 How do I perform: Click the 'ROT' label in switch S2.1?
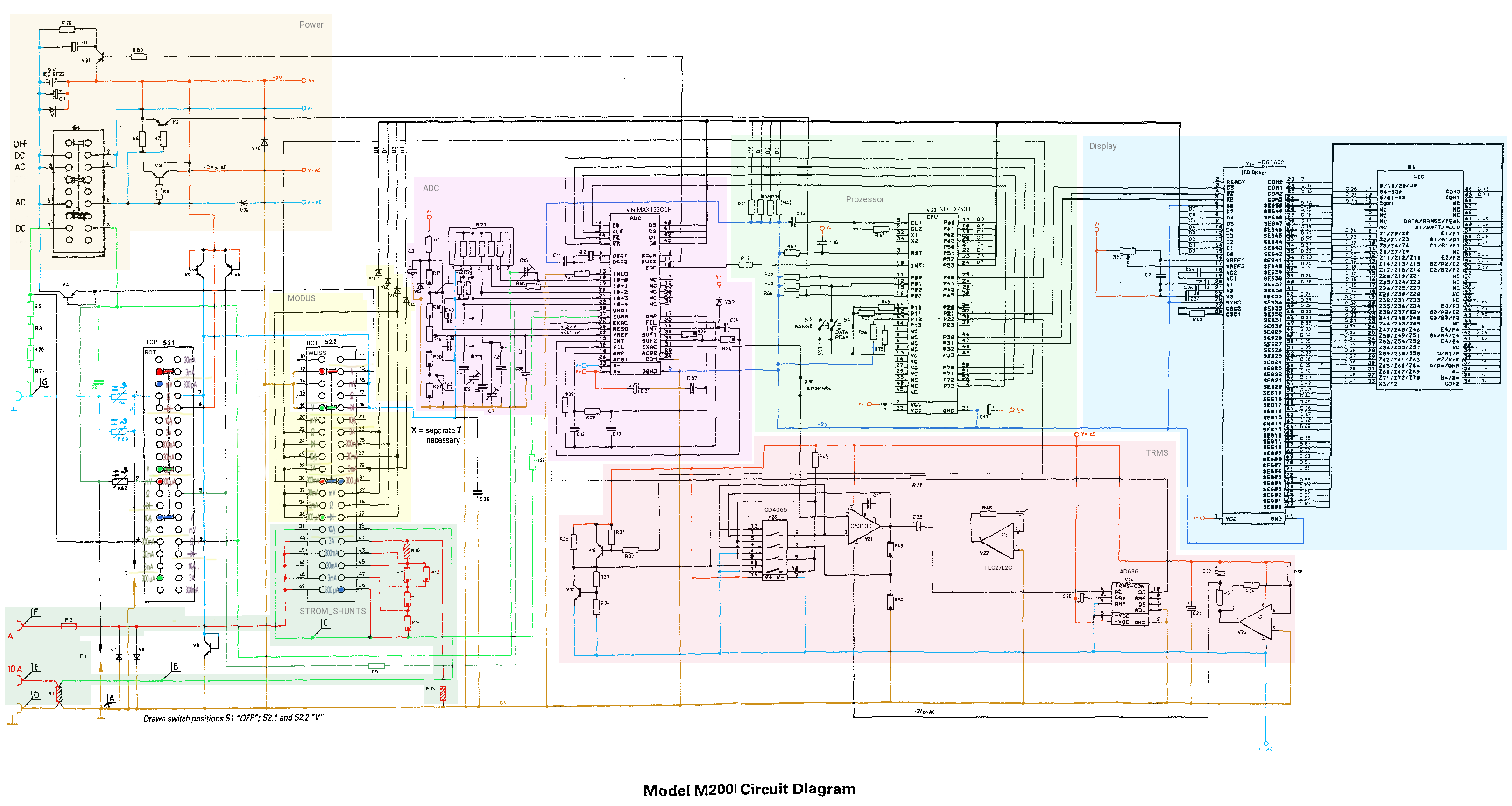coord(150,353)
